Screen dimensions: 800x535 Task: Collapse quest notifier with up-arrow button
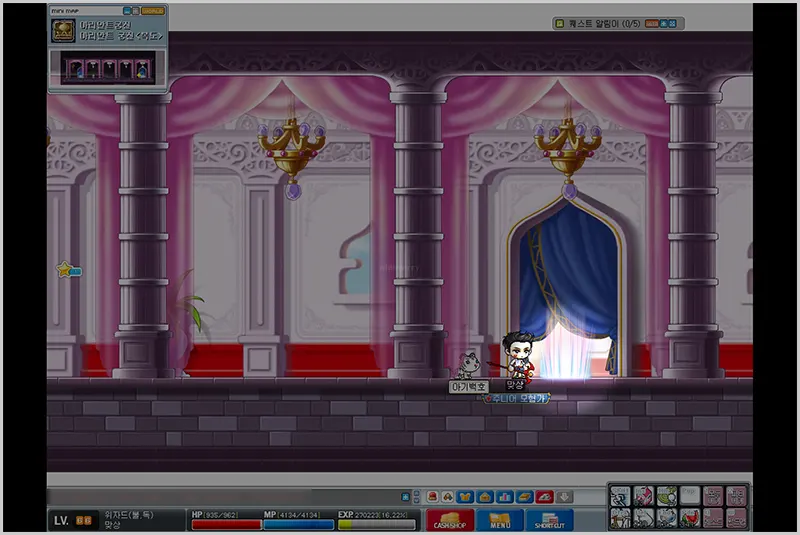663,23
